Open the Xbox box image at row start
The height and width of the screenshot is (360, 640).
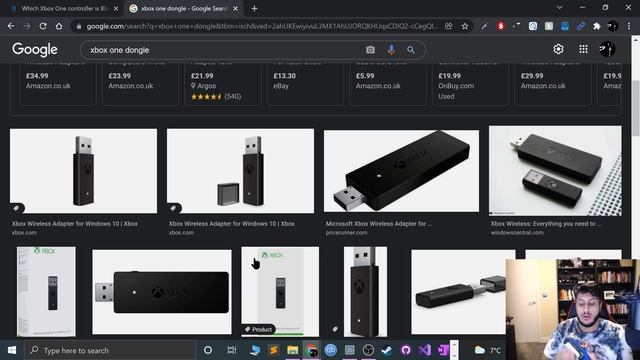pyautogui.click(x=46, y=291)
